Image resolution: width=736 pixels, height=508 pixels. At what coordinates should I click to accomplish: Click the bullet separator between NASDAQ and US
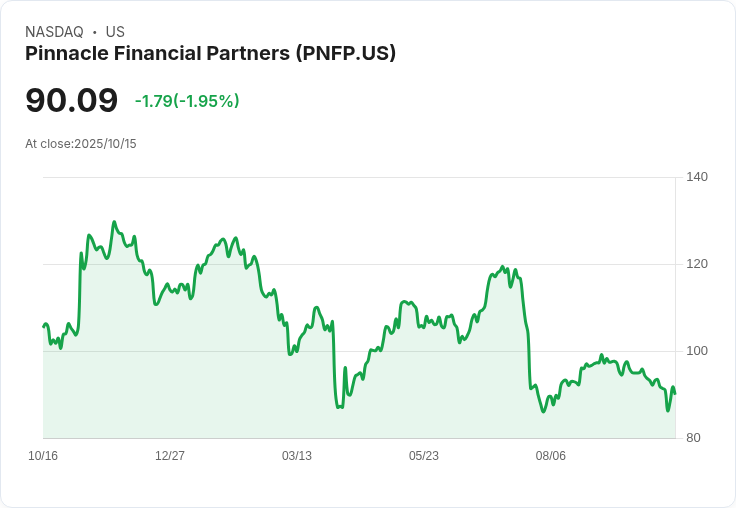(94, 32)
